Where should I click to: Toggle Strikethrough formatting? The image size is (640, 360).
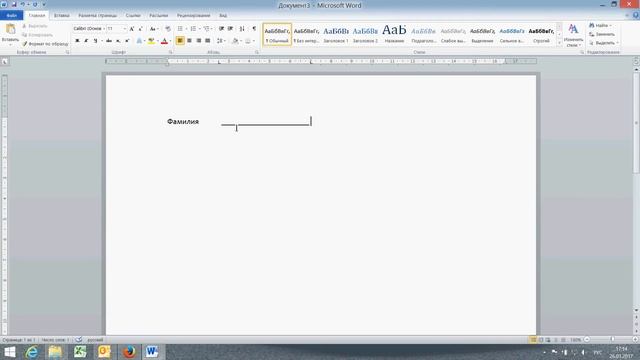(x=109, y=41)
